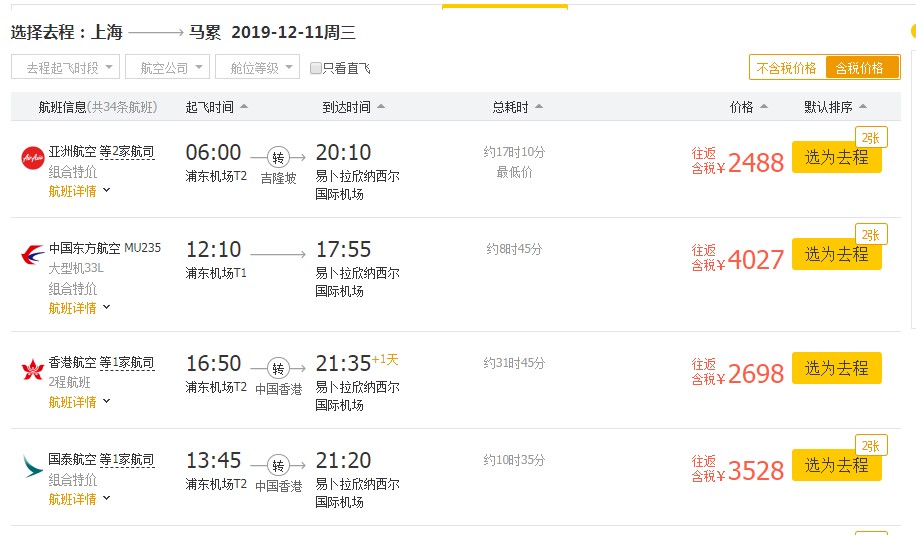
Task: Click the Hong Kong Airlines logo icon
Action: [x=32, y=368]
